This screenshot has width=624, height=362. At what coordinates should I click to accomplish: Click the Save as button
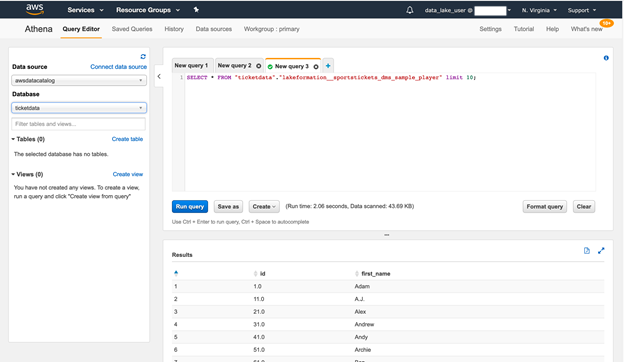(x=228, y=206)
